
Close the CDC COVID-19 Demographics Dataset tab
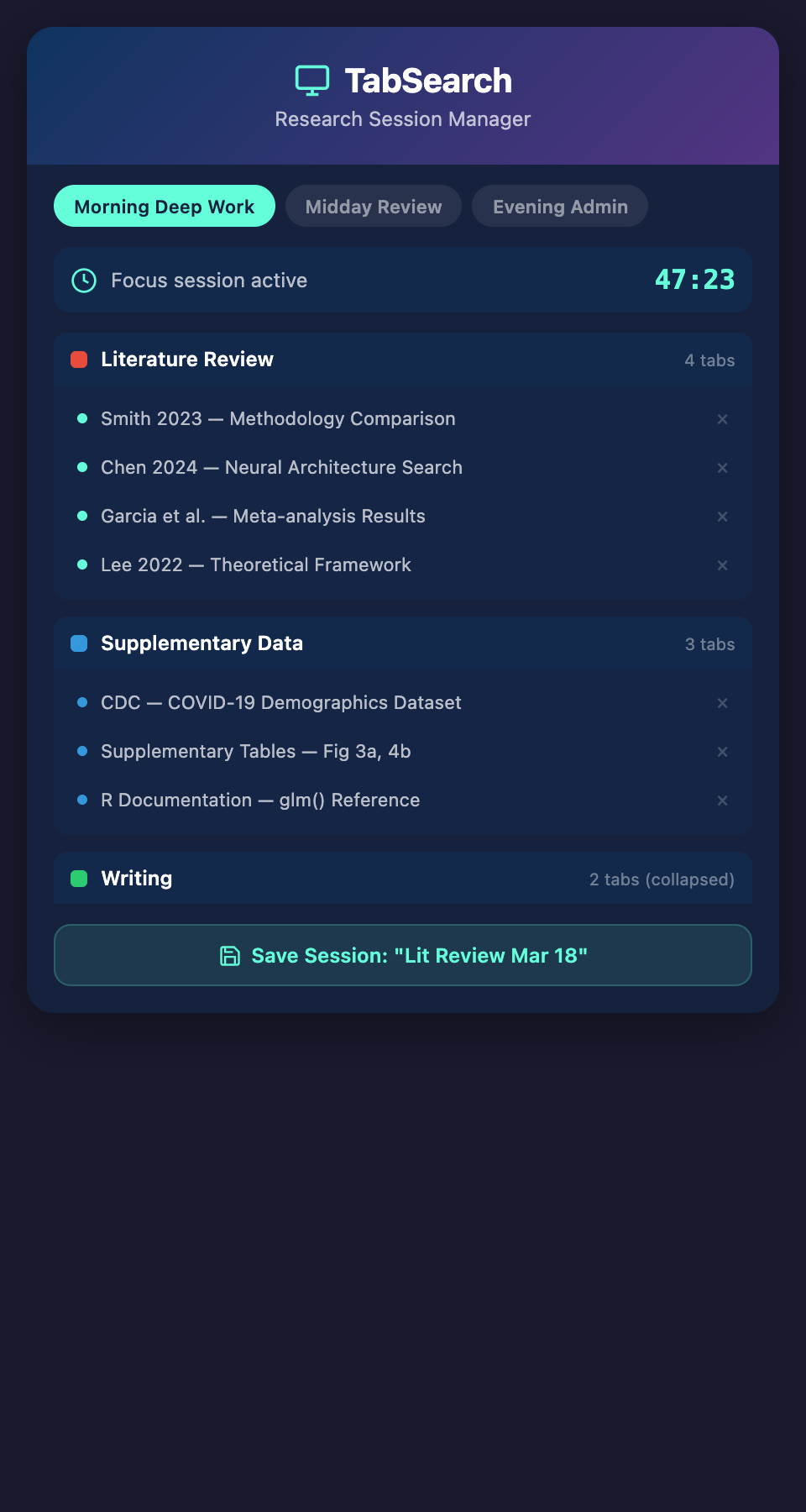[x=722, y=703]
